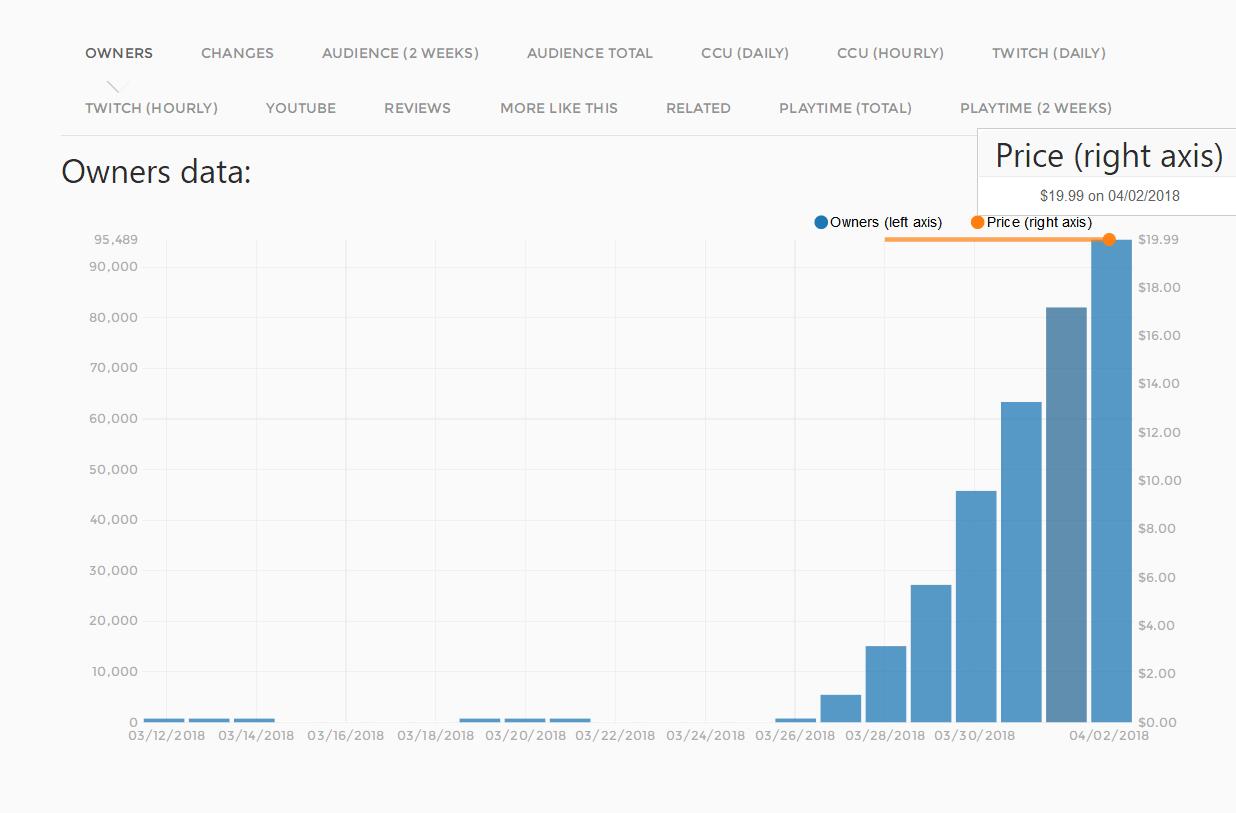Open the YouTube tab
The width and height of the screenshot is (1236, 813).
click(301, 108)
